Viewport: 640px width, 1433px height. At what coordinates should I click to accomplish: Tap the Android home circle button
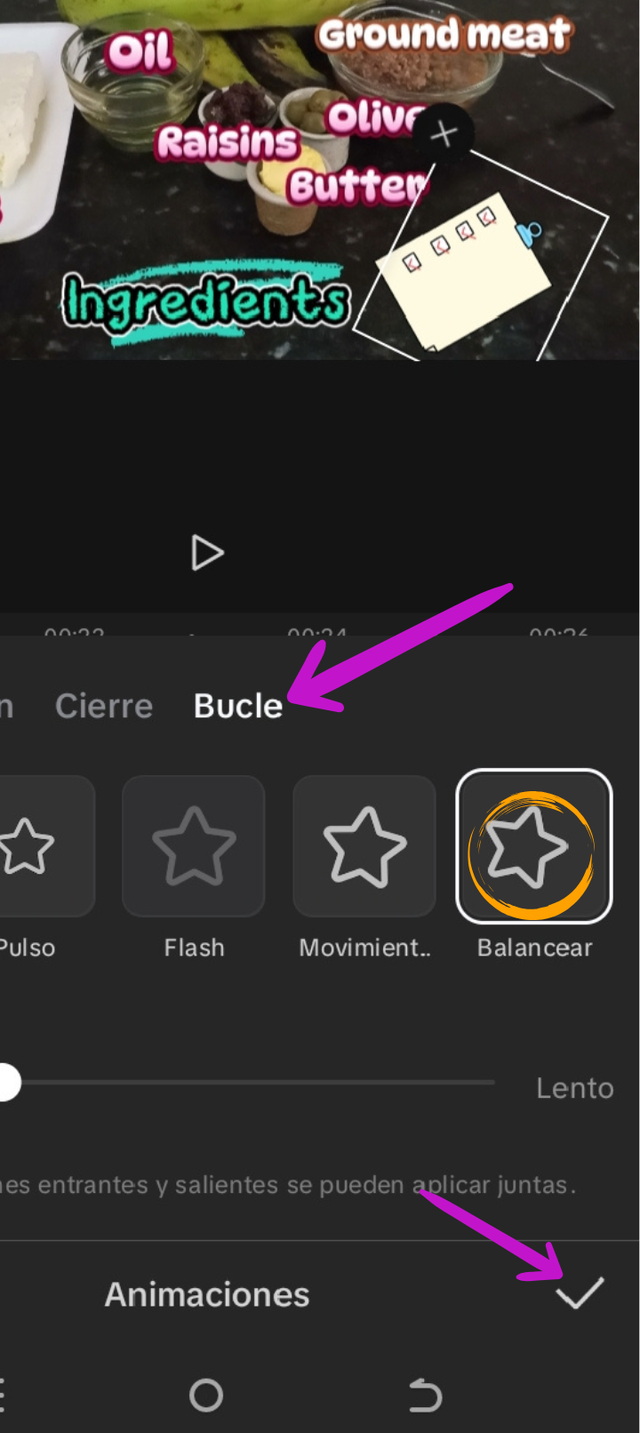tap(206, 1395)
